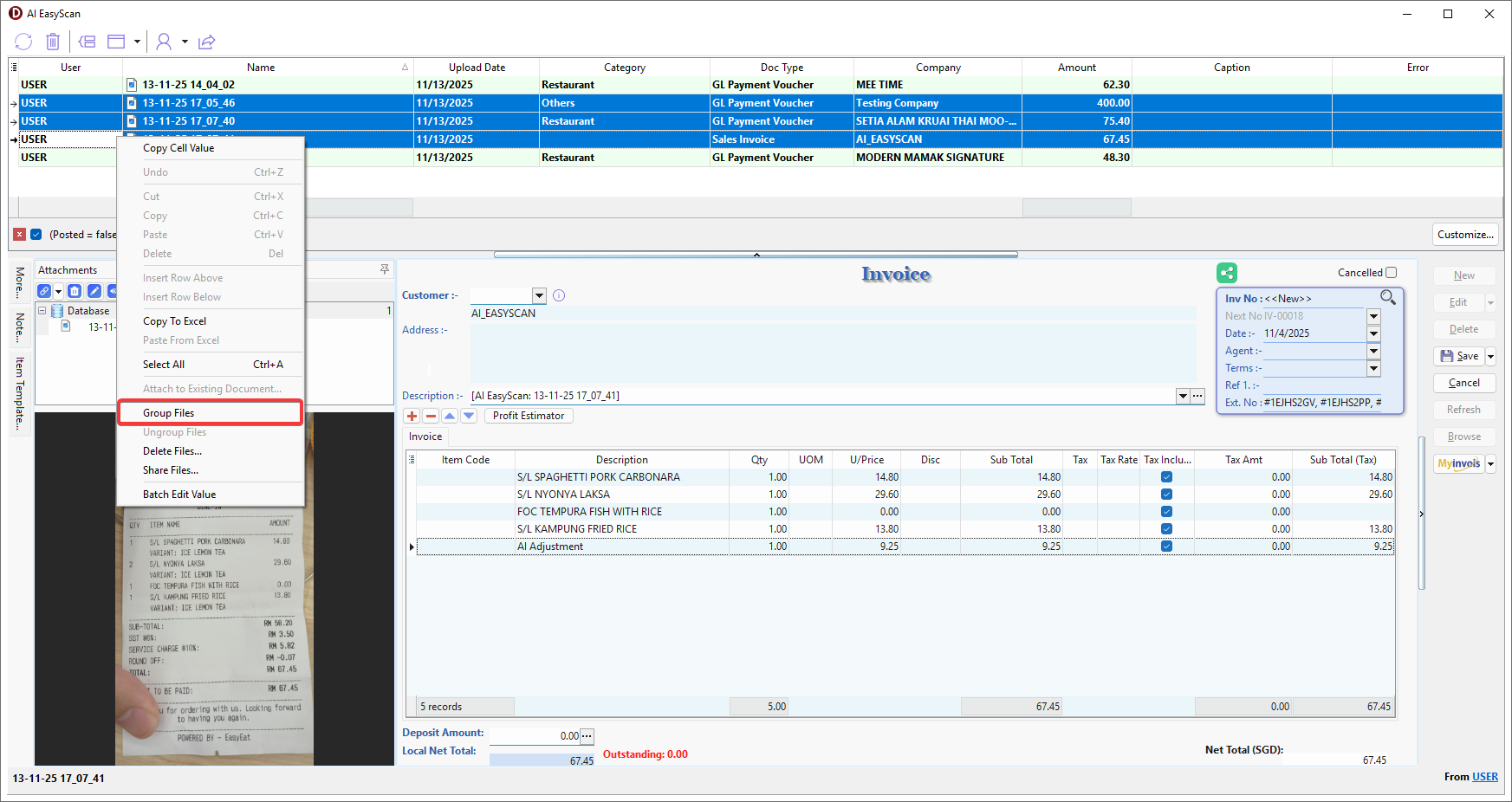The image size is (1512, 802).
Task: Open the Profit Estimator button
Action: [x=528, y=416]
